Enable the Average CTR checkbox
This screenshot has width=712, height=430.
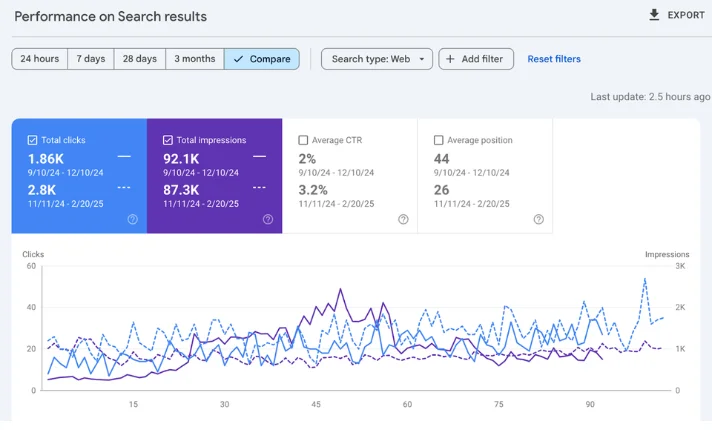tap(303, 140)
